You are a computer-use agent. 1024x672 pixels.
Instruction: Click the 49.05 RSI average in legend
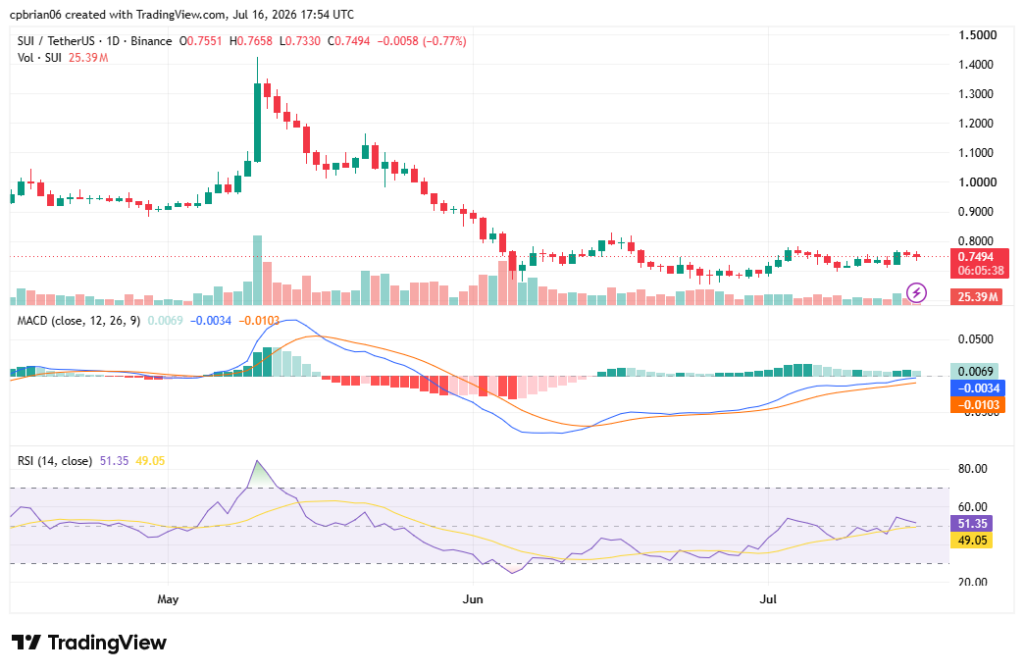point(150,462)
